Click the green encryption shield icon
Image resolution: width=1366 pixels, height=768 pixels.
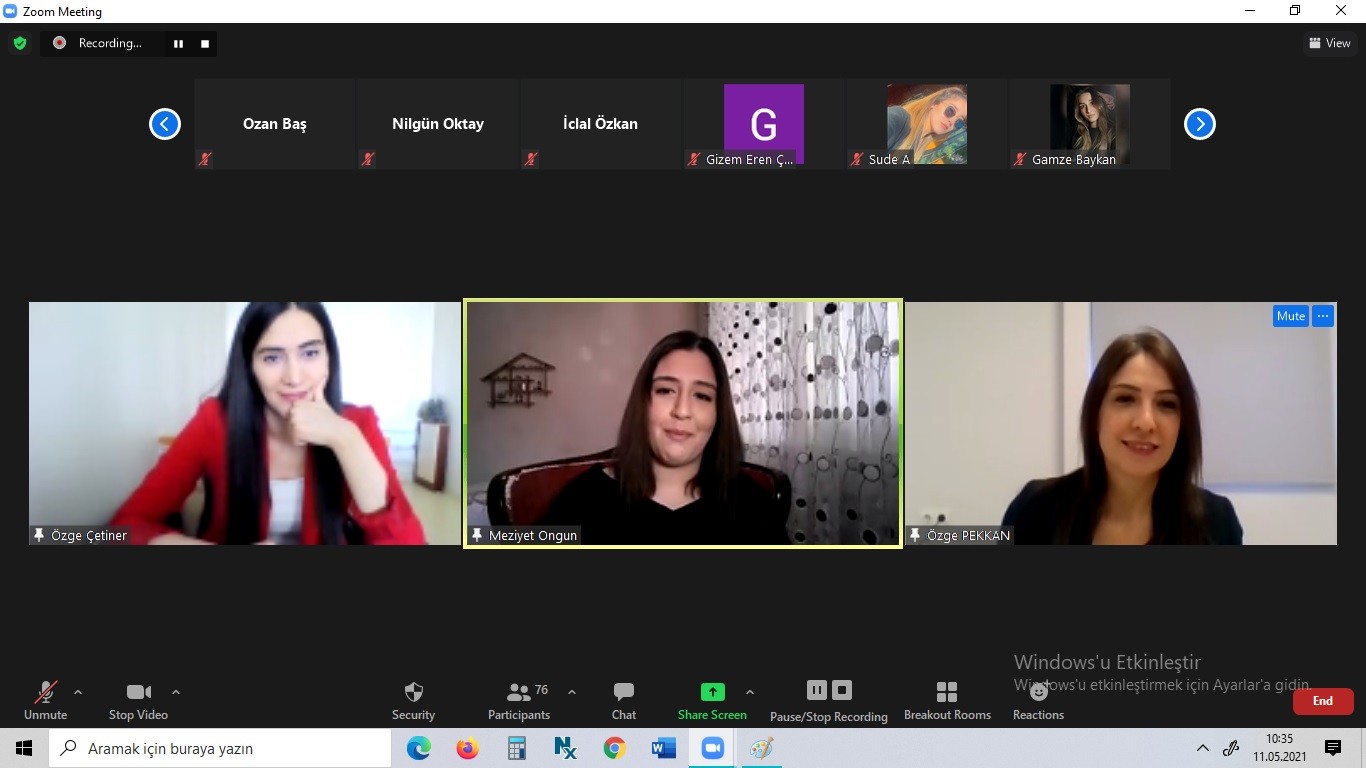(x=20, y=43)
